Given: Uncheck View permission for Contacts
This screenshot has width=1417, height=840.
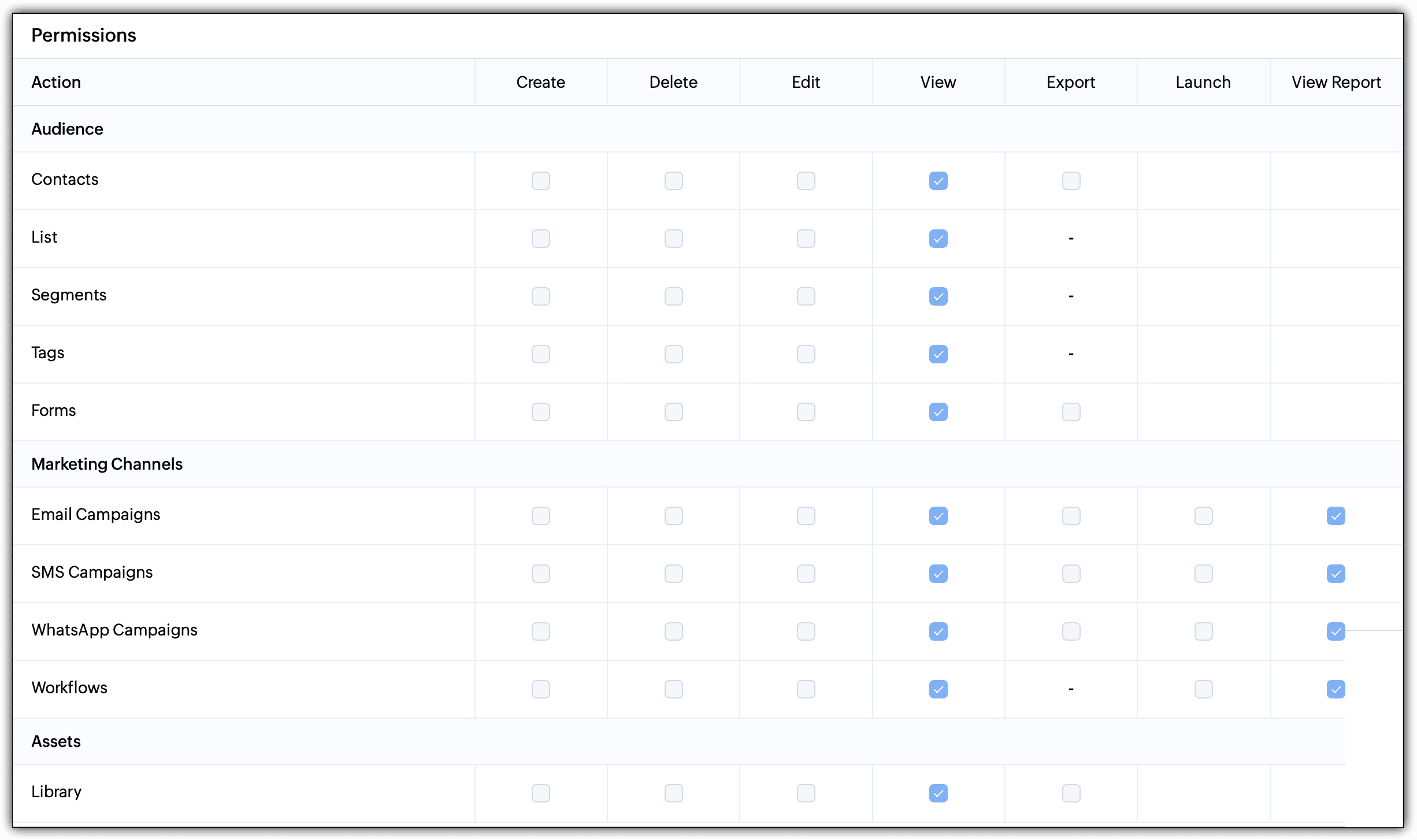Looking at the screenshot, I should (x=938, y=181).
